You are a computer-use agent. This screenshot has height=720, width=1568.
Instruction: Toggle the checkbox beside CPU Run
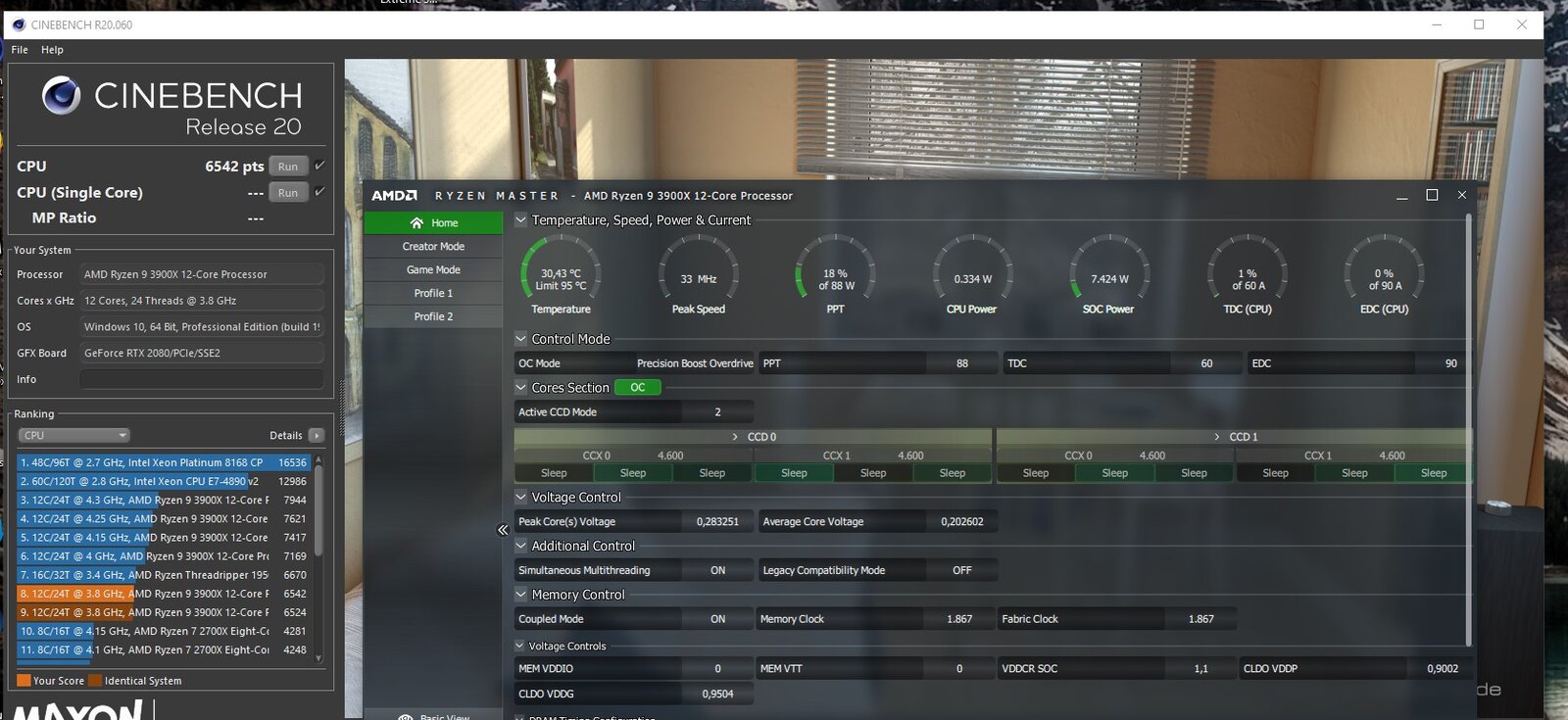tap(319, 166)
